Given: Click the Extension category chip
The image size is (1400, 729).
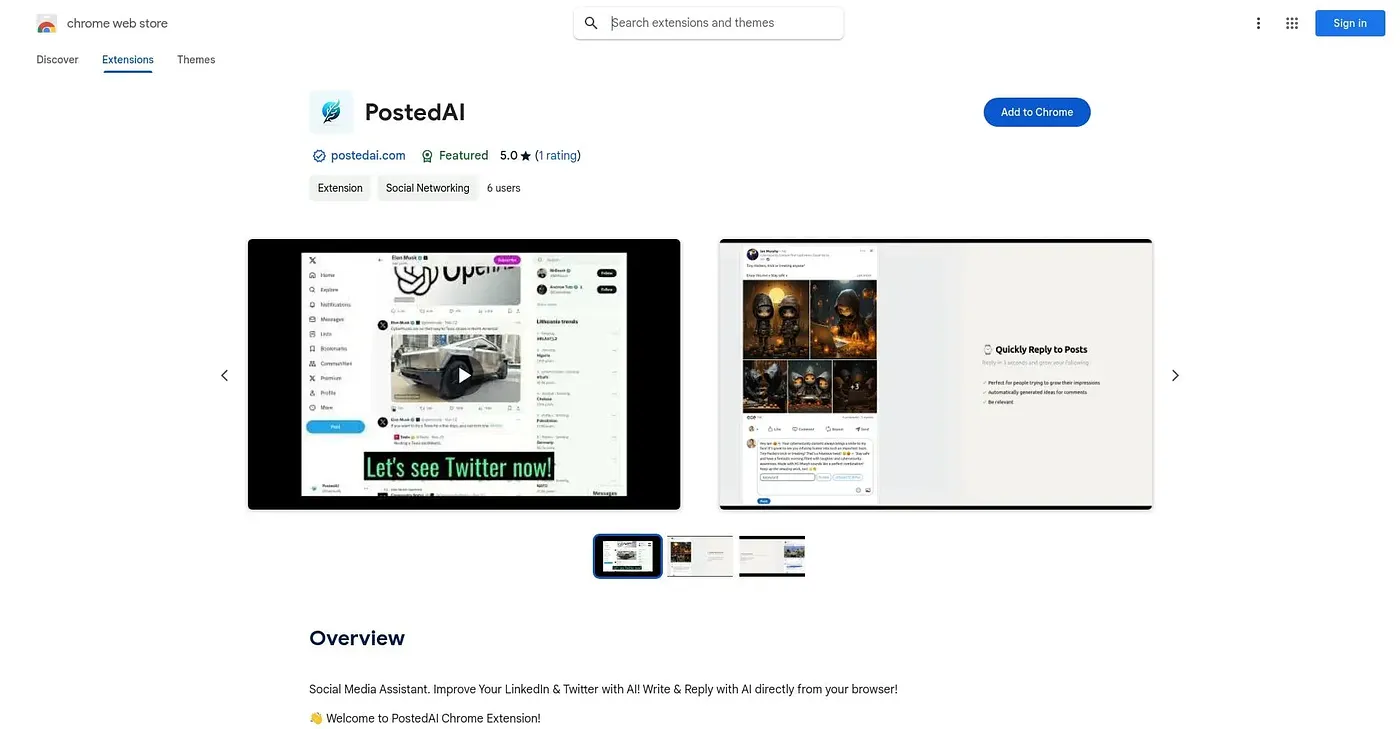Looking at the screenshot, I should (340, 188).
